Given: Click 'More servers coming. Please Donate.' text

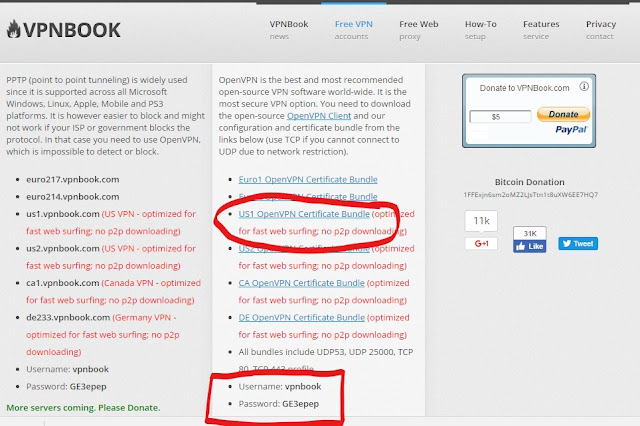Looking at the screenshot, I should (83, 408).
